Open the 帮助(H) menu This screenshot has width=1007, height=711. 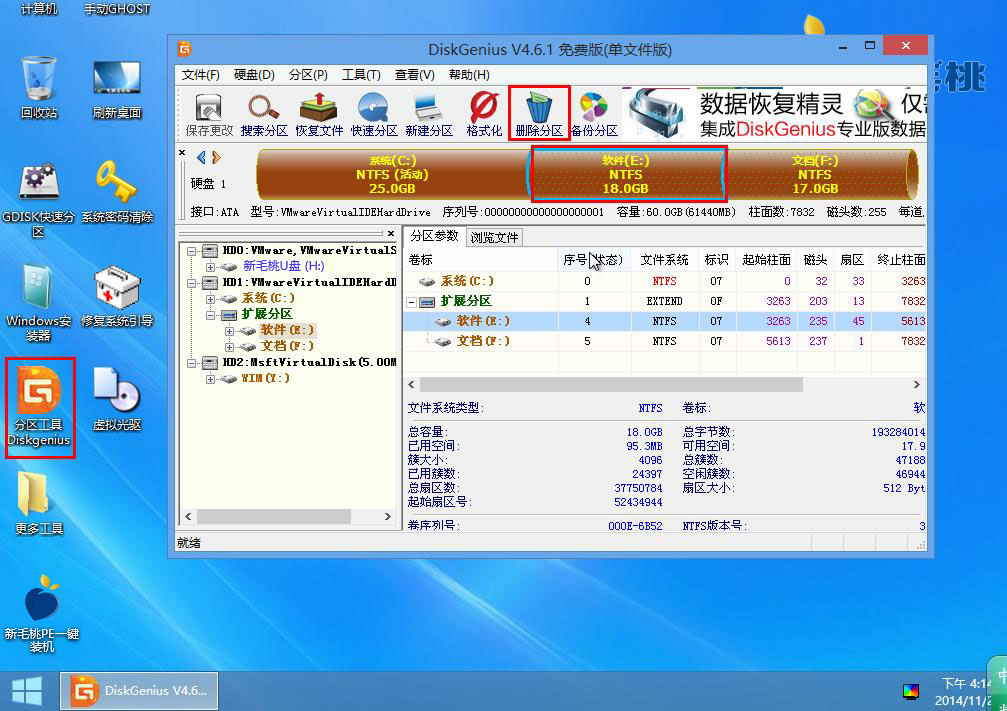469,75
